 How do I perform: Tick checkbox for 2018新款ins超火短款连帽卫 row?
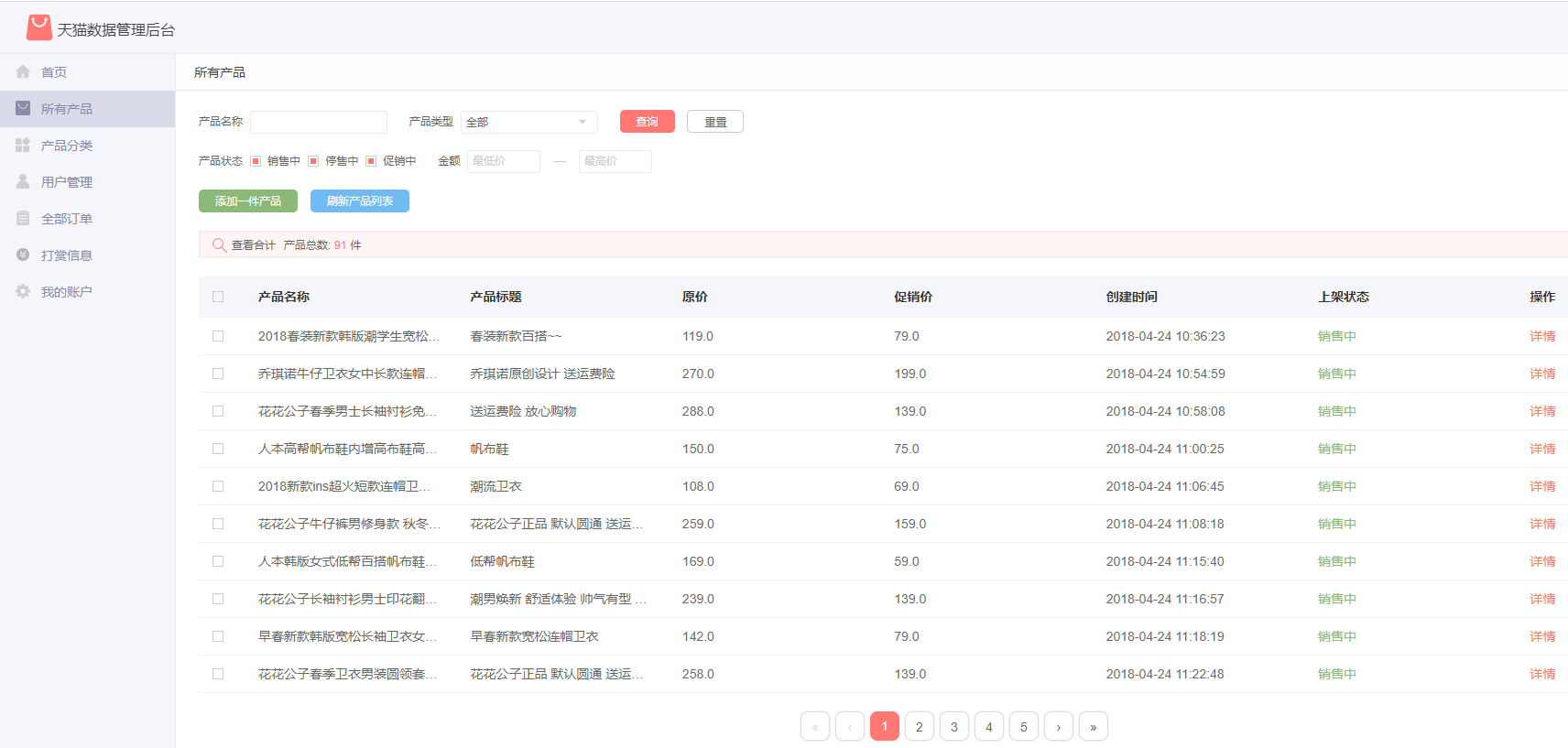[x=218, y=486]
